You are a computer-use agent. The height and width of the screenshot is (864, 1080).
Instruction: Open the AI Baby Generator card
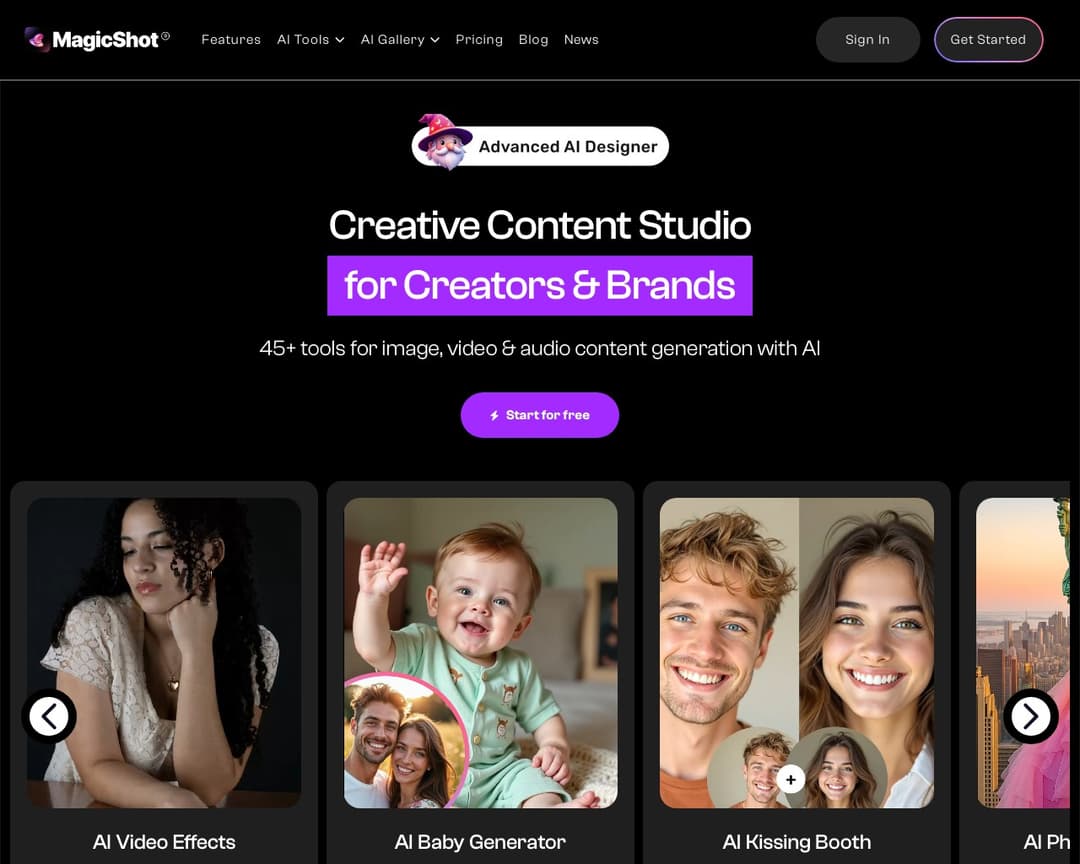click(480, 672)
